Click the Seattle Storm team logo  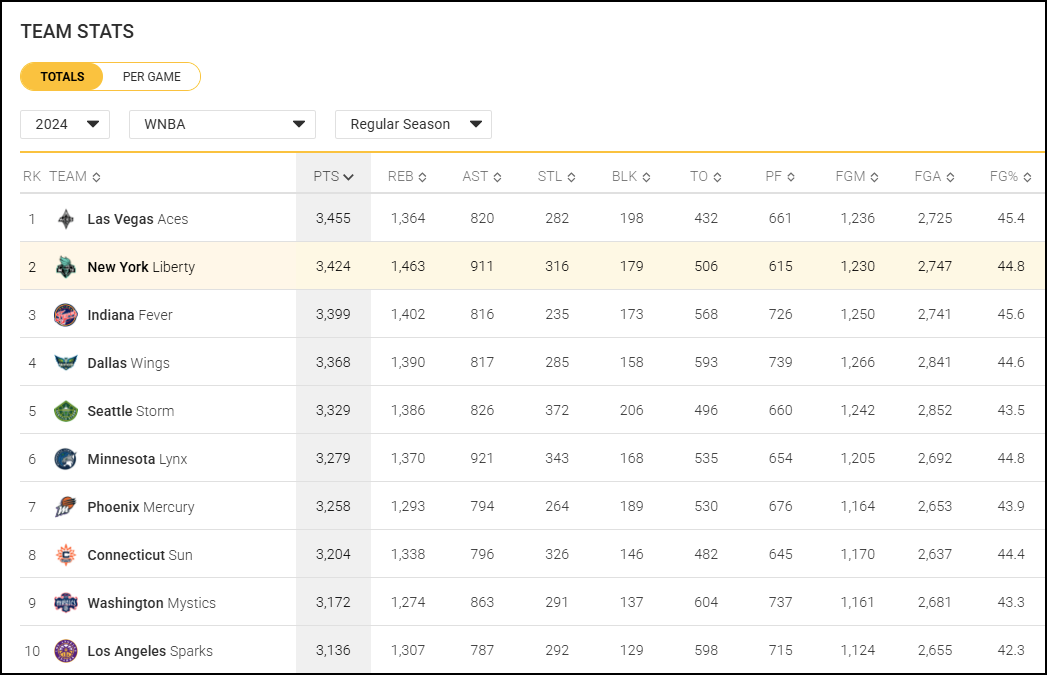click(65, 411)
